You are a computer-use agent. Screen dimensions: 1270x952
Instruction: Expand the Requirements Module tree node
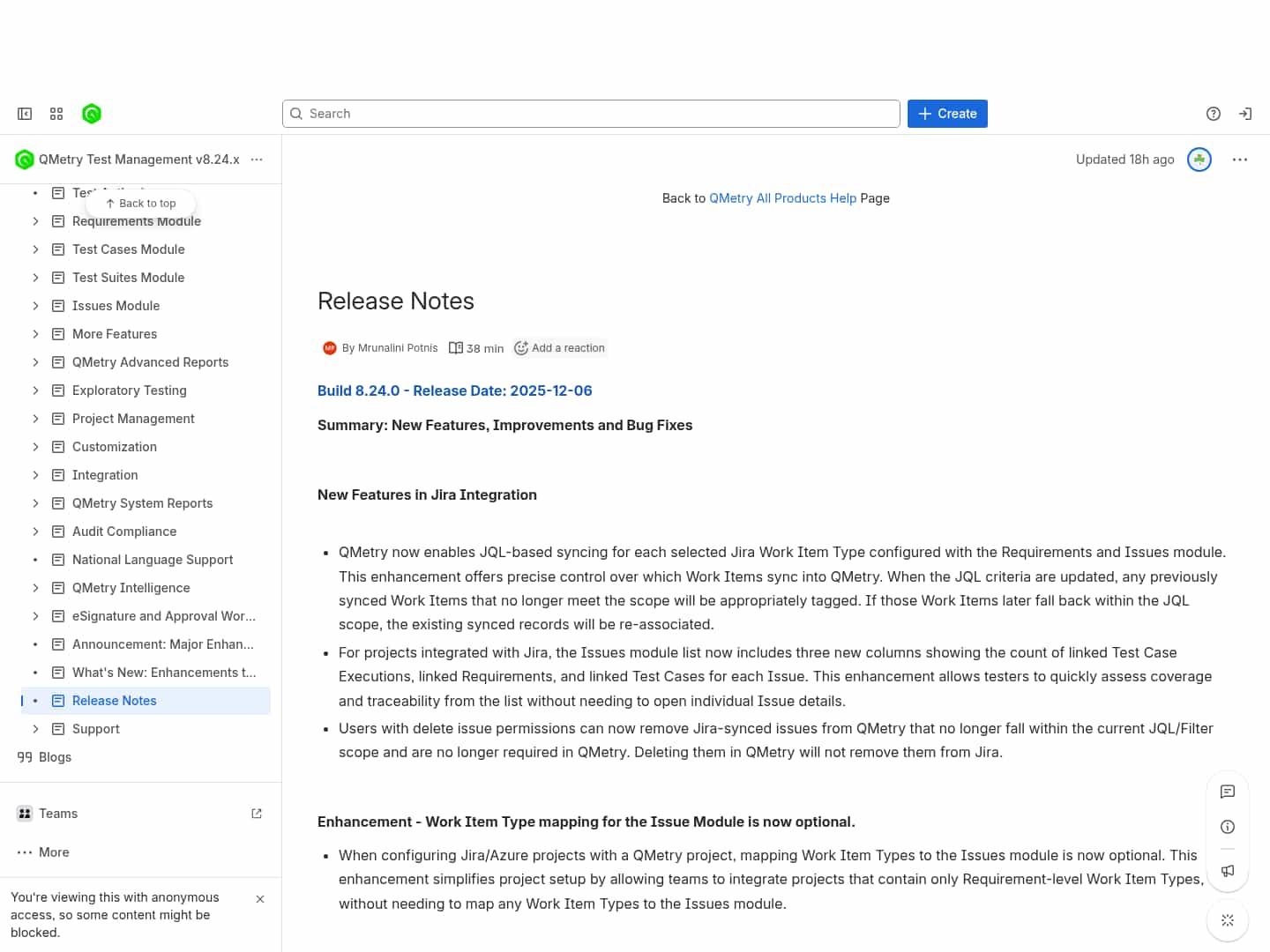(x=35, y=221)
